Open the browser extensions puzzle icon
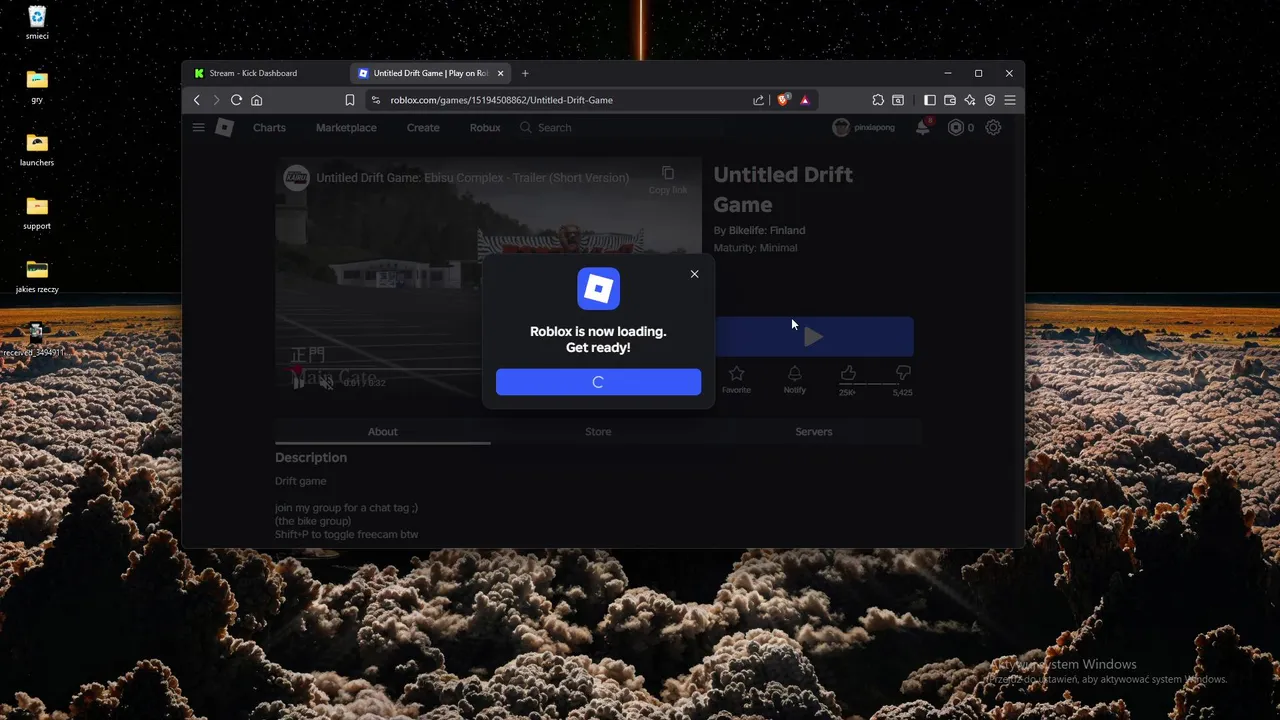 (x=878, y=100)
